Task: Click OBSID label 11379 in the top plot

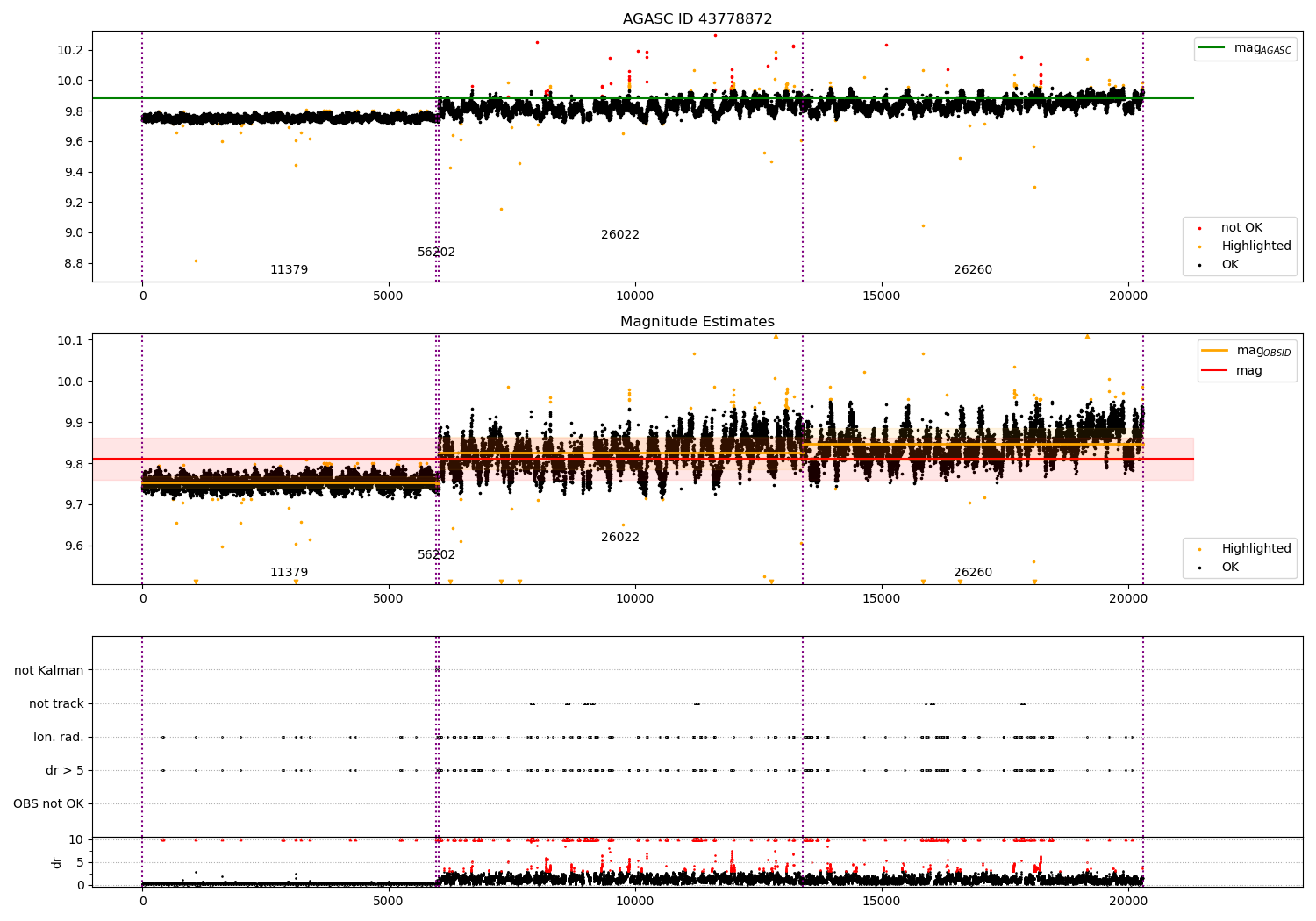Action: pyautogui.click(x=290, y=270)
